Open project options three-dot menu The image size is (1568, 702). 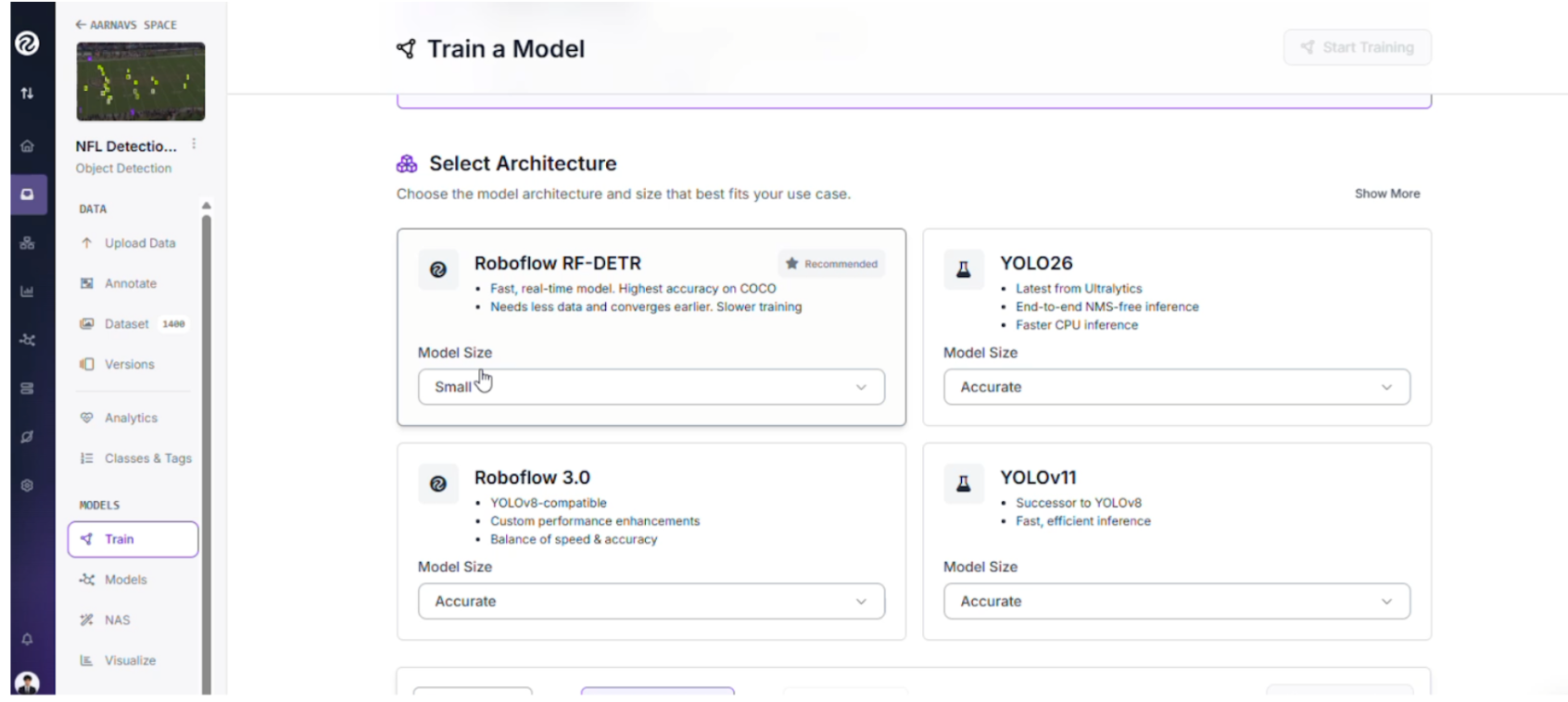(x=194, y=144)
